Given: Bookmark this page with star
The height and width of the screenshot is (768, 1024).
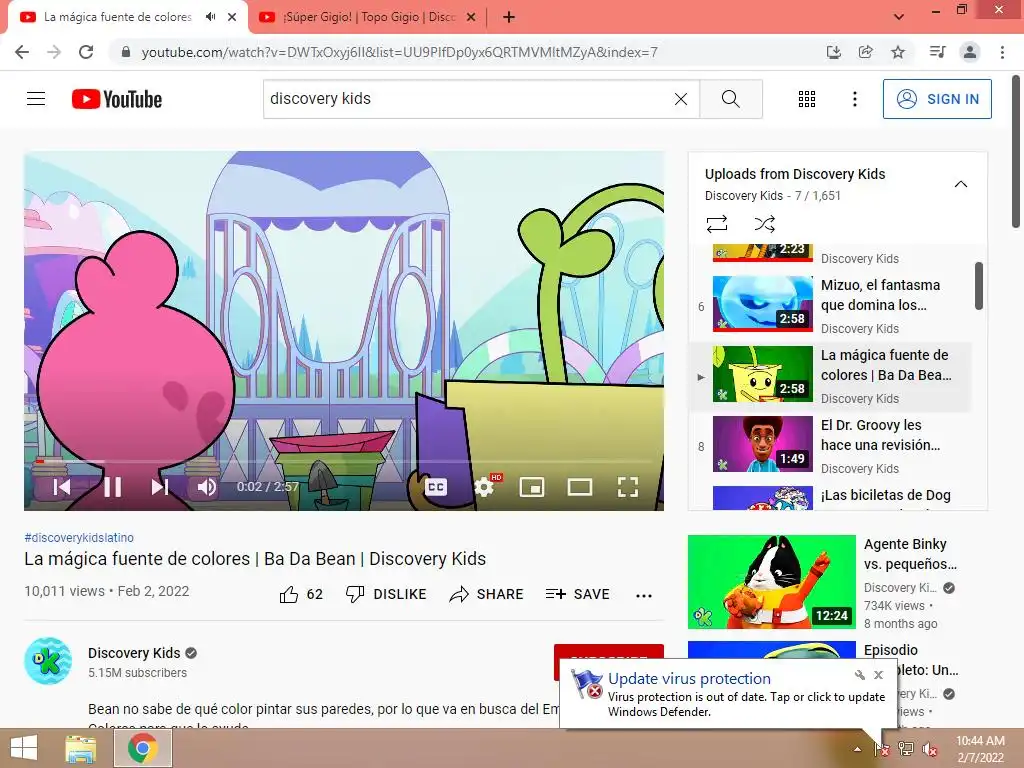Looking at the screenshot, I should [898, 52].
